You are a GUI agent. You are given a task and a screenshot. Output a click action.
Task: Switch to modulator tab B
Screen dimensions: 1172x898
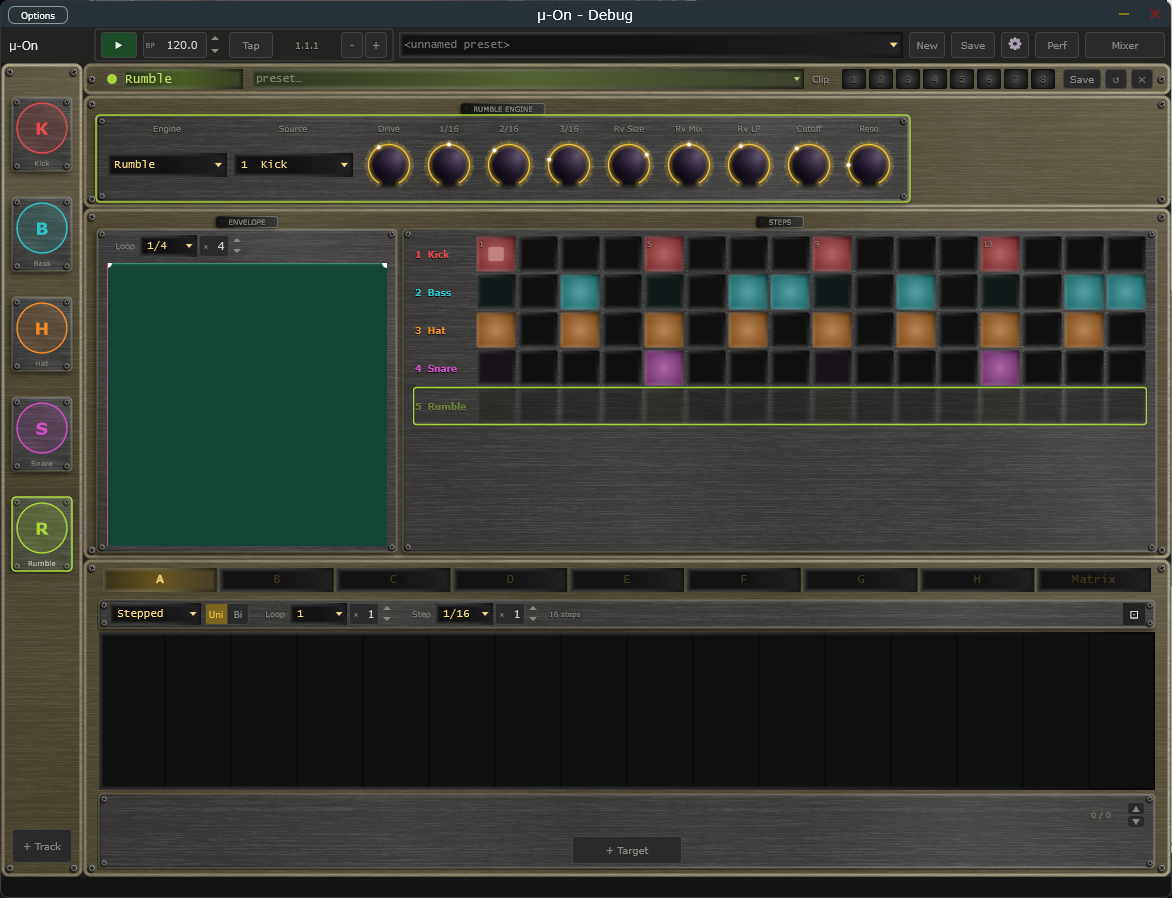(x=277, y=579)
